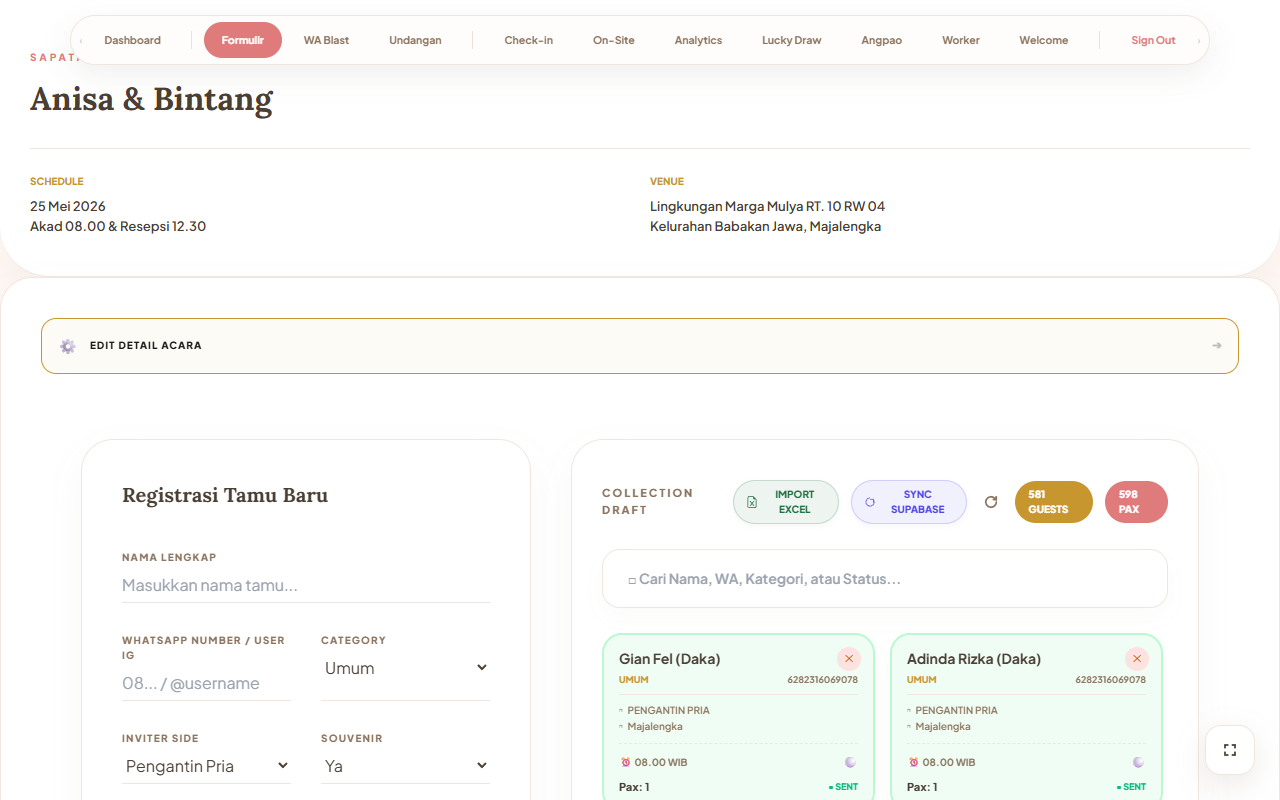Click the Kelurahan Babakan Jawa venue line
Image resolution: width=1280 pixels, height=800 pixels.
pos(765,226)
